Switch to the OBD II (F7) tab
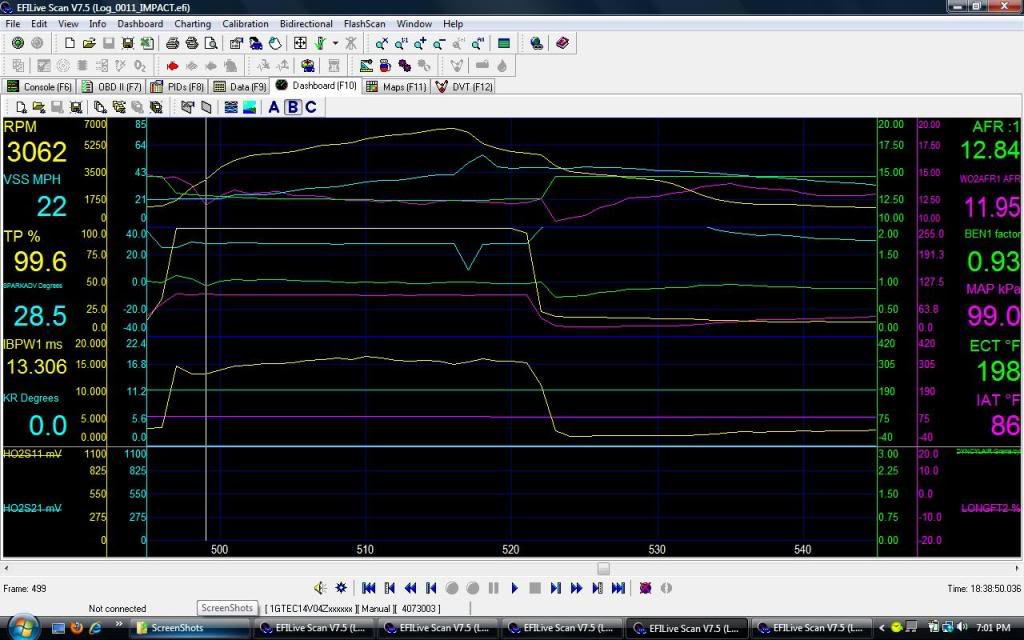The image size is (1024, 640). (112, 87)
